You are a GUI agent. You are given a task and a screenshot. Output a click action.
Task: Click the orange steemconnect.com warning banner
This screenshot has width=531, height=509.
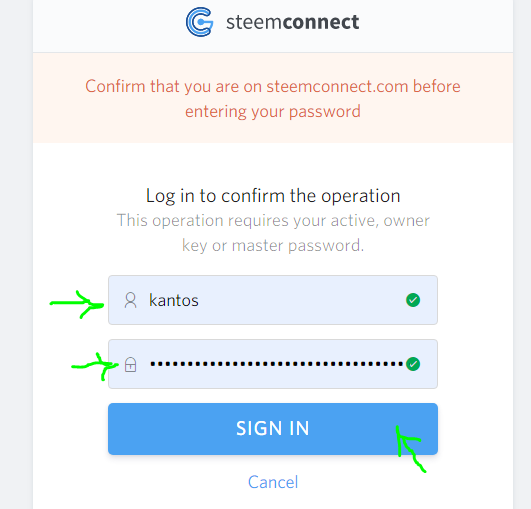click(x=273, y=98)
